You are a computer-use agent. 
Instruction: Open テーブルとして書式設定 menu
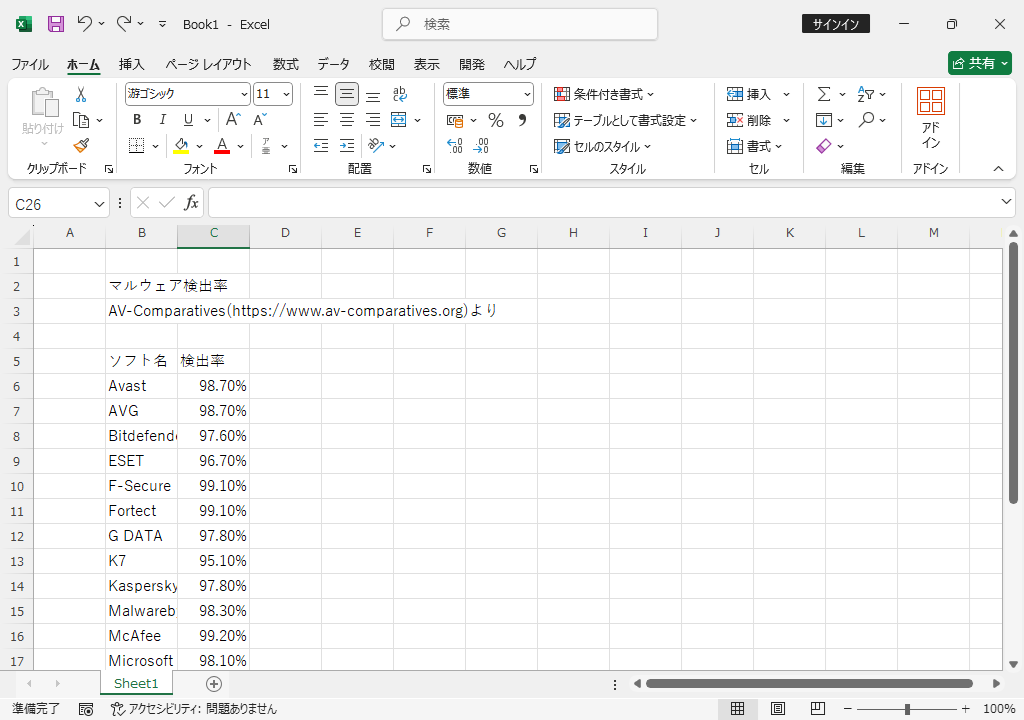pyautogui.click(x=626, y=120)
